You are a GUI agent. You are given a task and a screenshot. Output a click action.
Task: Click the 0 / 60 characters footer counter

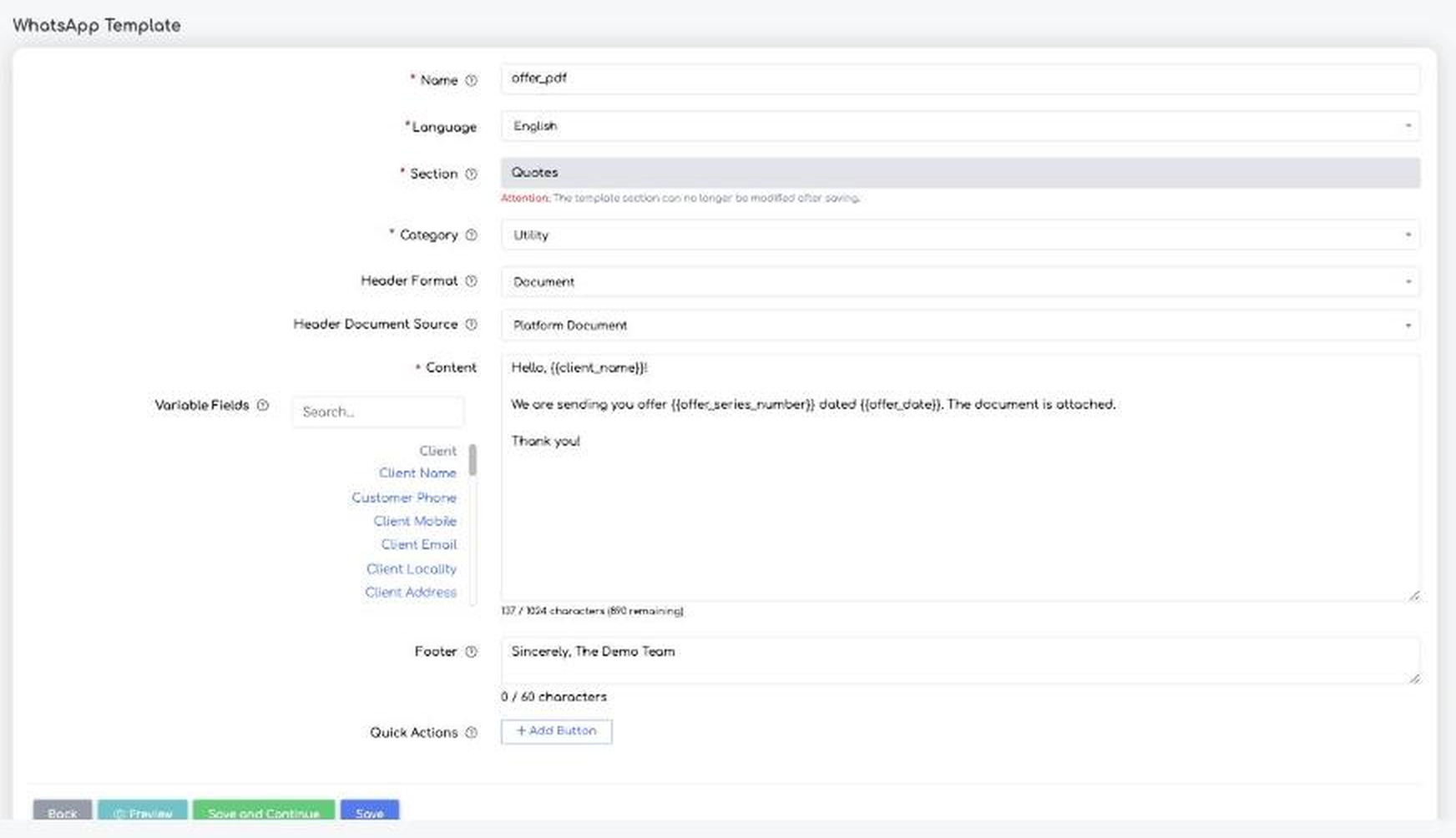pyautogui.click(x=554, y=697)
